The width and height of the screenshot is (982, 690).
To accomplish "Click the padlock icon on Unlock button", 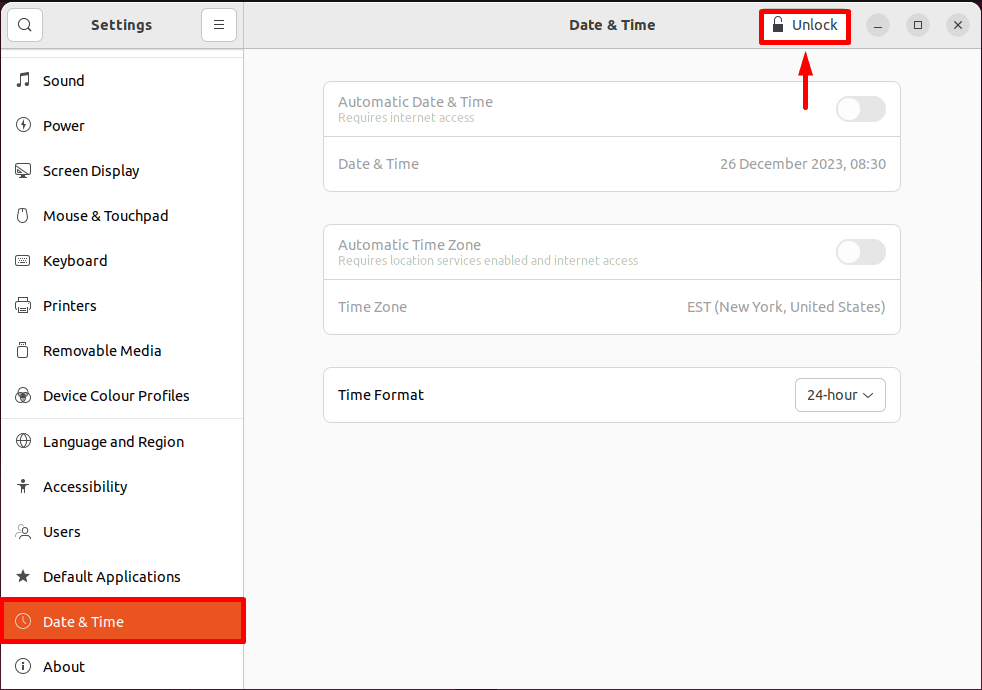I will point(778,25).
